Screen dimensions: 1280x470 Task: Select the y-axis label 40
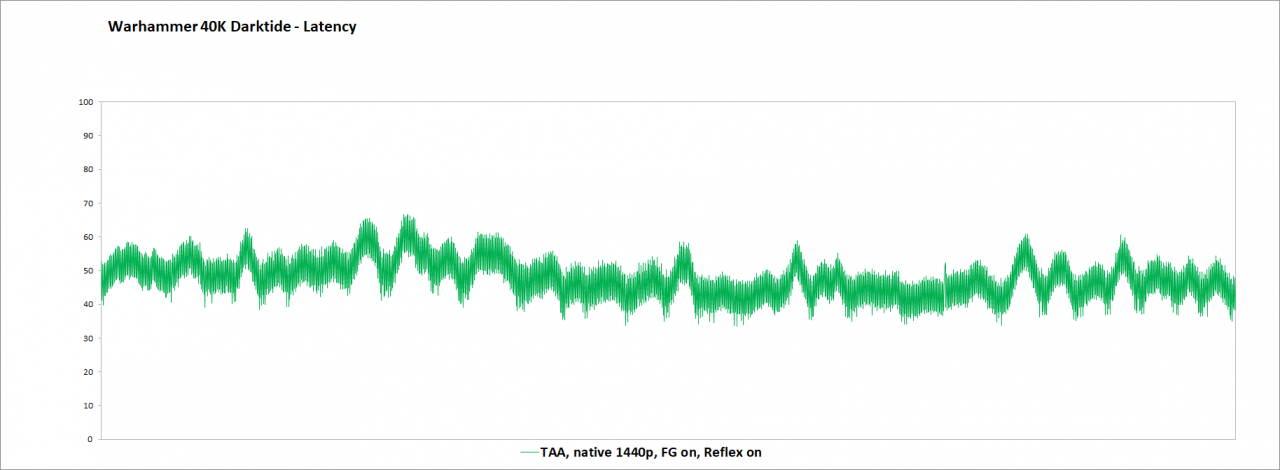[88, 304]
